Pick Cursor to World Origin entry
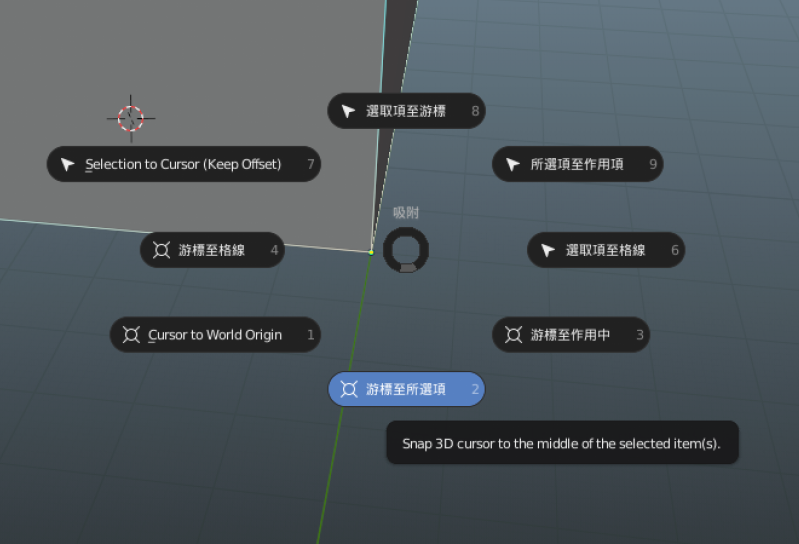Image resolution: width=799 pixels, height=544 pixels. pos(215,335)
